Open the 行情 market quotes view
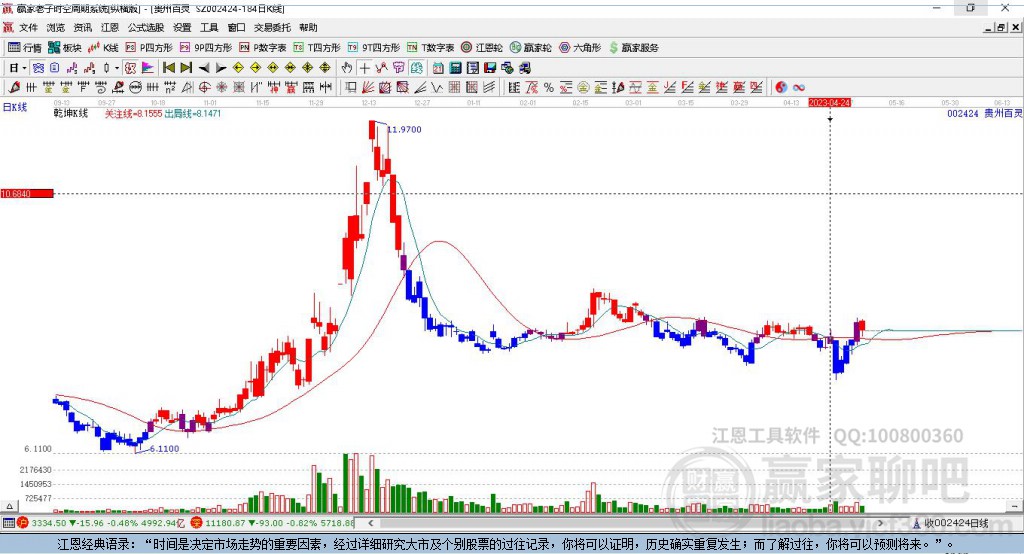This screenshot has width=1024, height=554. pos(24,48)
